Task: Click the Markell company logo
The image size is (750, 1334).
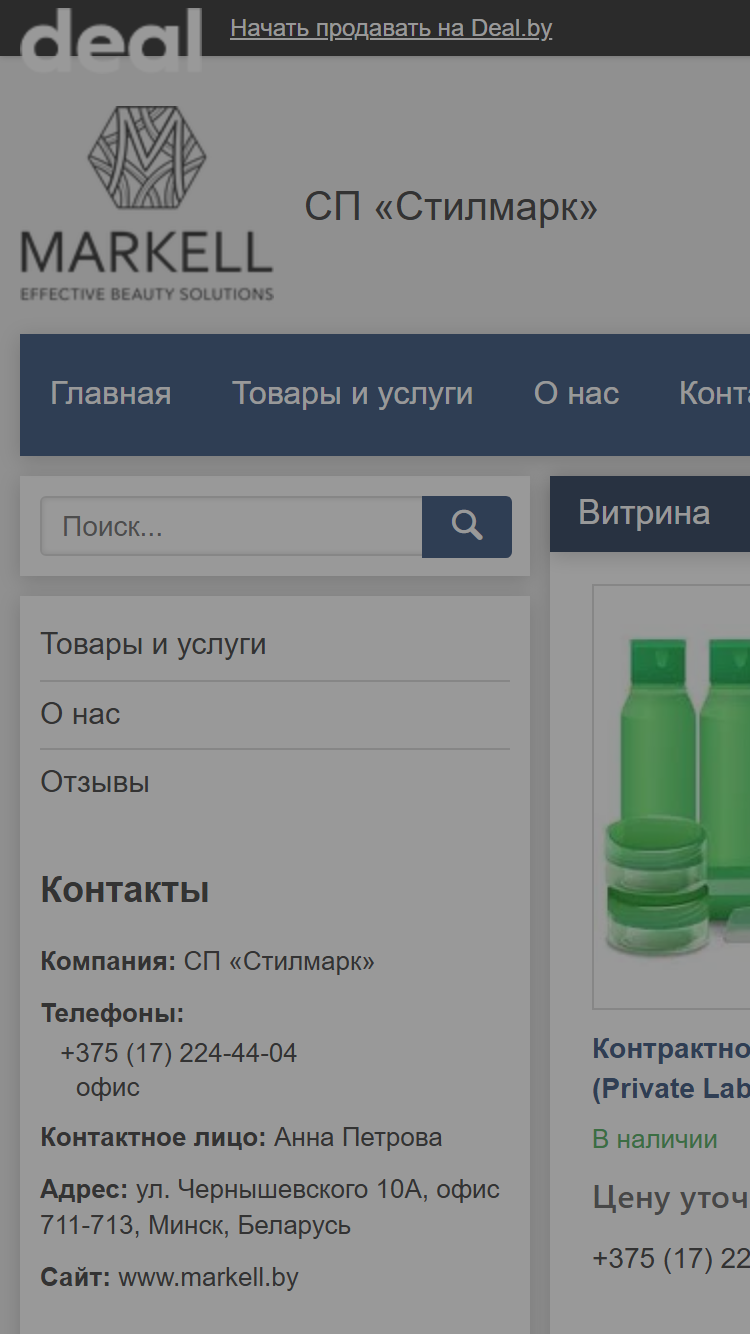Action: [147, 203]
